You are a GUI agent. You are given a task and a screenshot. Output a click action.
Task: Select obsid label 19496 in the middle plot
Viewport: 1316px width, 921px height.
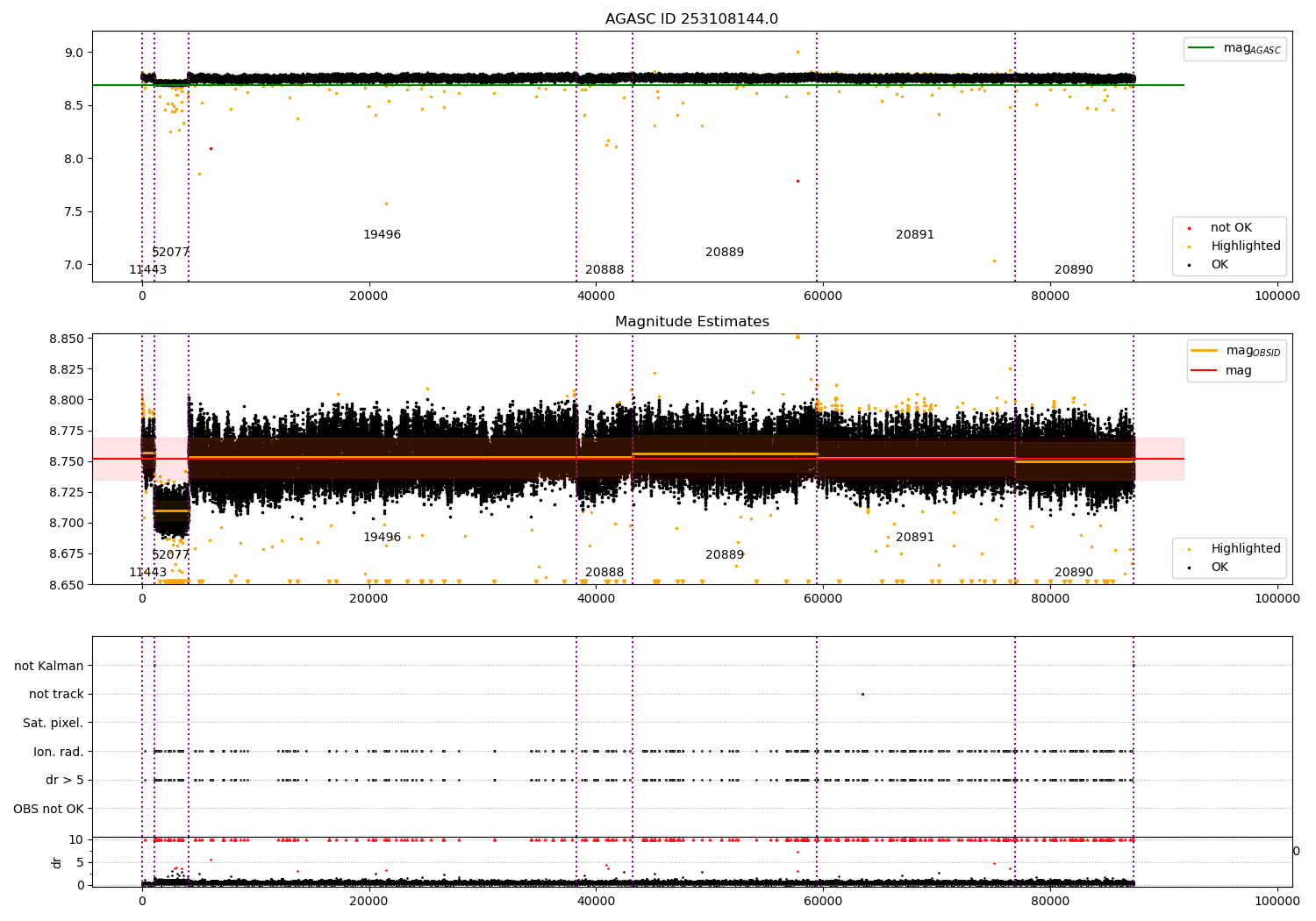click(x=382, y=538)
